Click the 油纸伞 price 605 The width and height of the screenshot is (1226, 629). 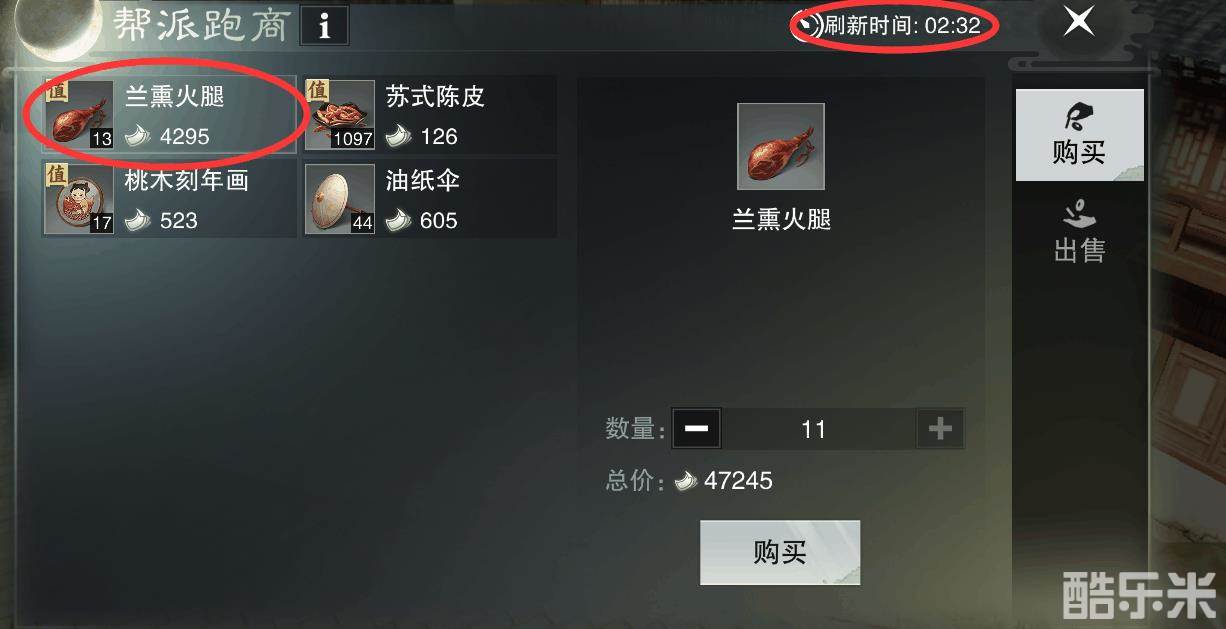pyautogui.click(x=439, y=220)
